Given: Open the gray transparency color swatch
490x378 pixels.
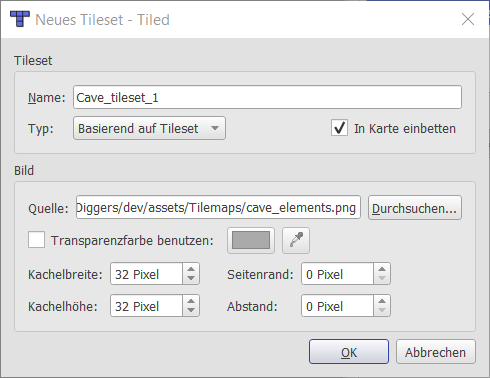Looking at the screenshot, I should point(251,240).
